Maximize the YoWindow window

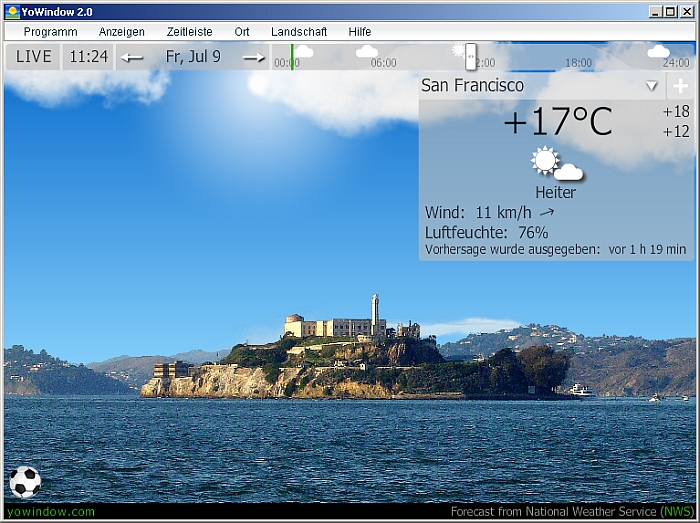[670, 12]
